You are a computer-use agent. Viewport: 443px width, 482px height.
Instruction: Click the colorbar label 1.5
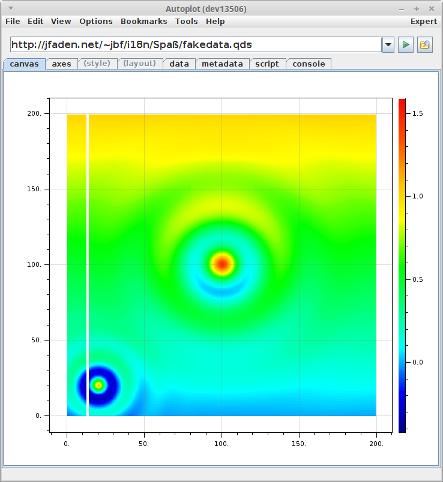click(x=418, y=114)
